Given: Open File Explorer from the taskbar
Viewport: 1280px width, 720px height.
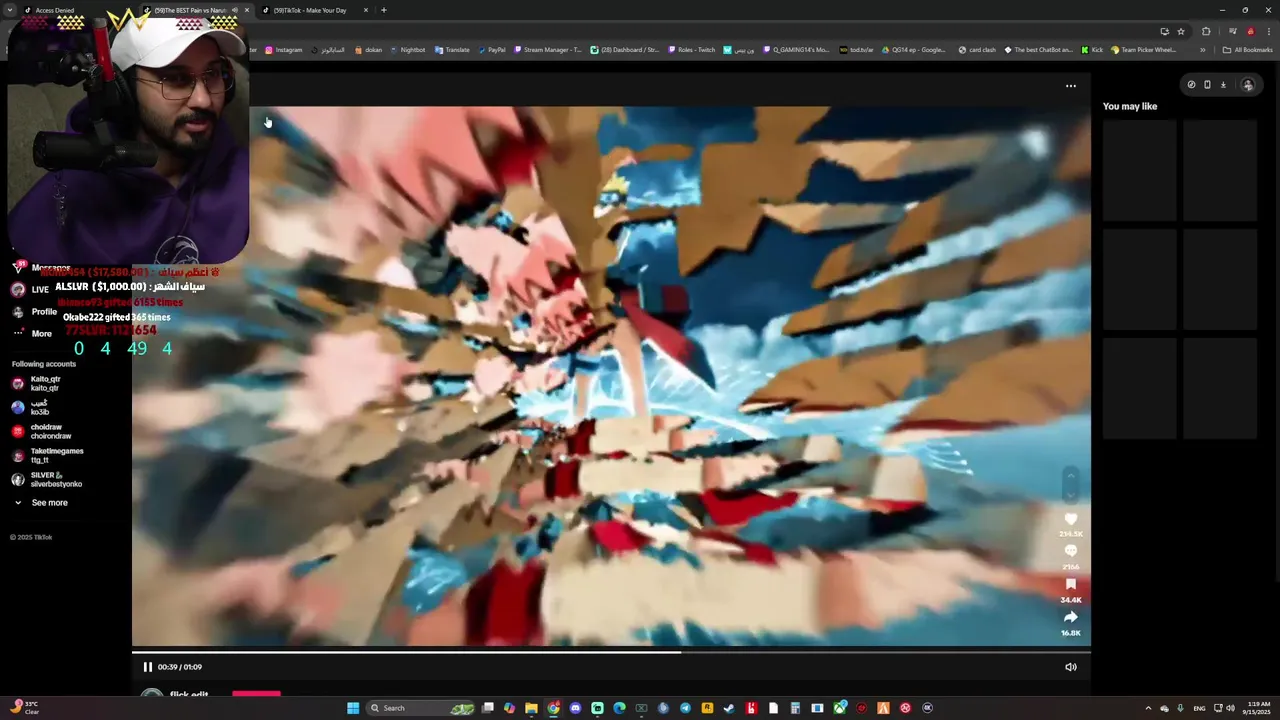Looking at the screenshot, I should point(531,708).
